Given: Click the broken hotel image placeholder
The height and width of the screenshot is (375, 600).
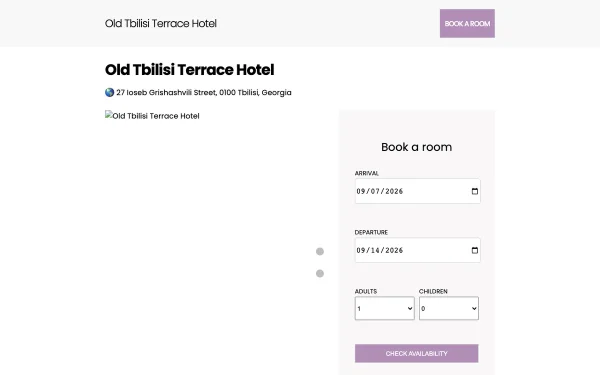Looking at the screenshot, I should point(152,116).
